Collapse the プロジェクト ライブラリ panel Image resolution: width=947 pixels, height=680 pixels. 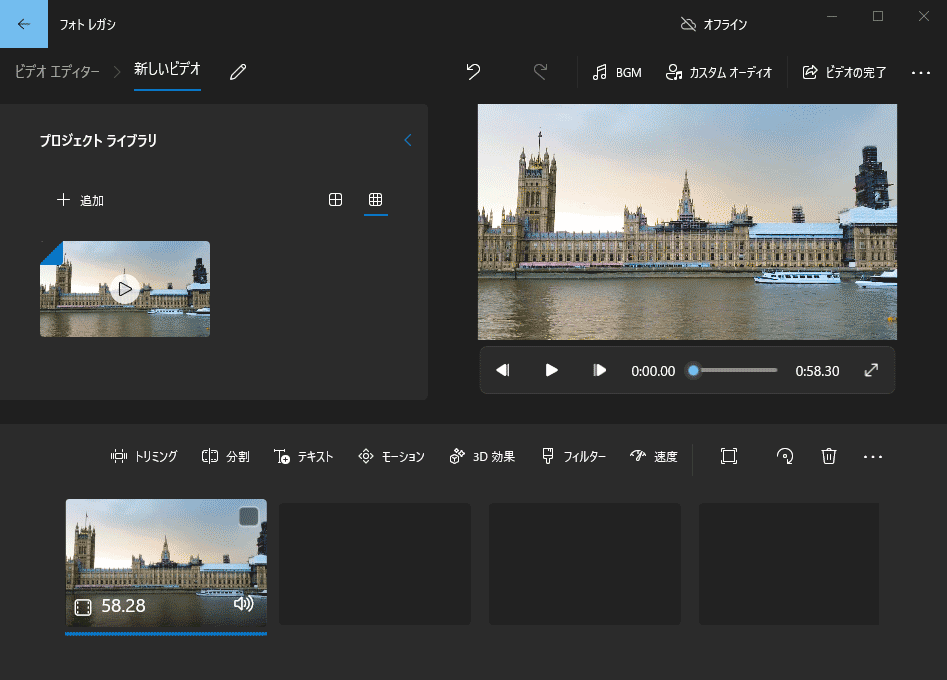pos(407,140)
